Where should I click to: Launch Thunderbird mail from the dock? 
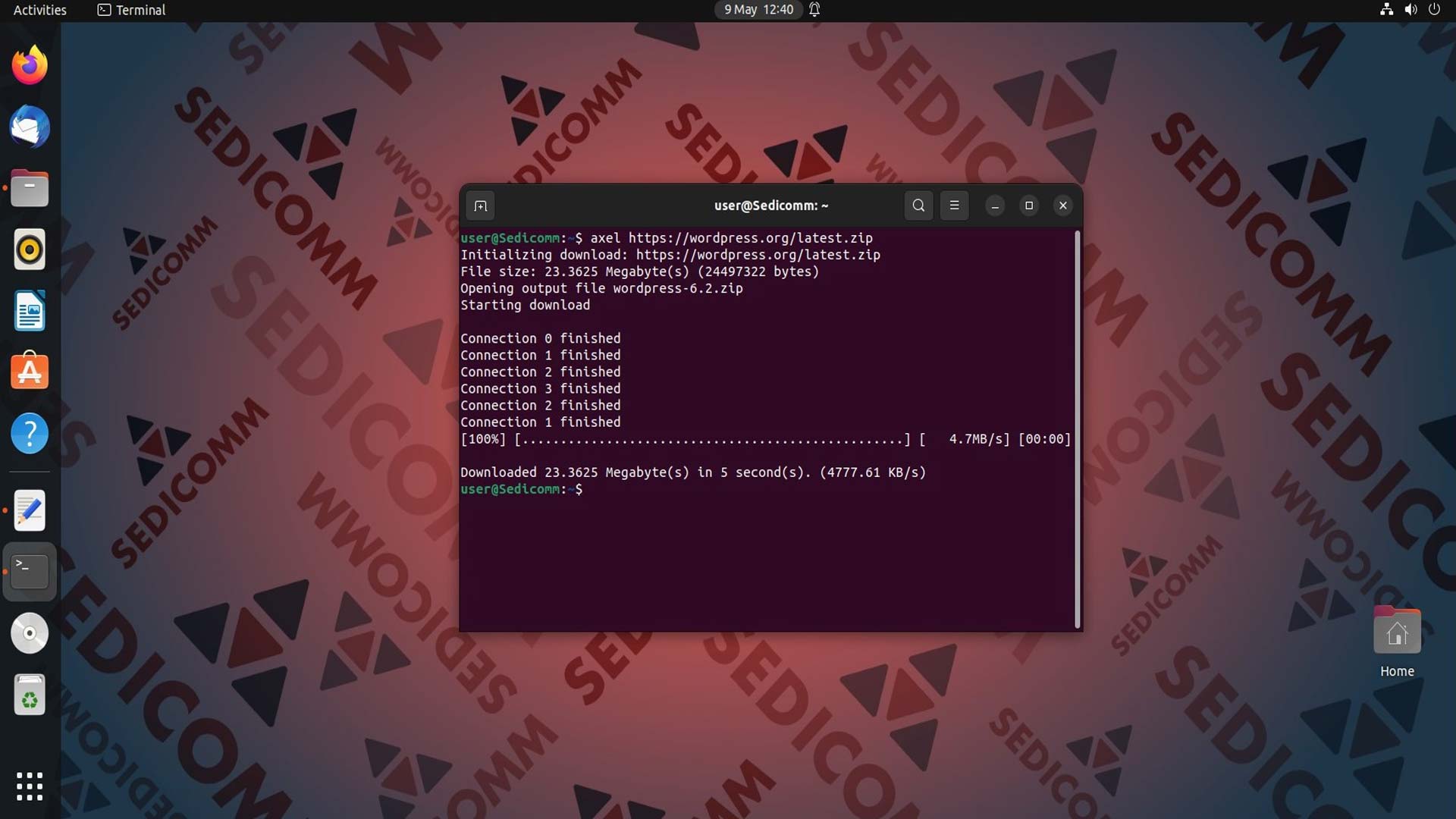click(30, 127)
